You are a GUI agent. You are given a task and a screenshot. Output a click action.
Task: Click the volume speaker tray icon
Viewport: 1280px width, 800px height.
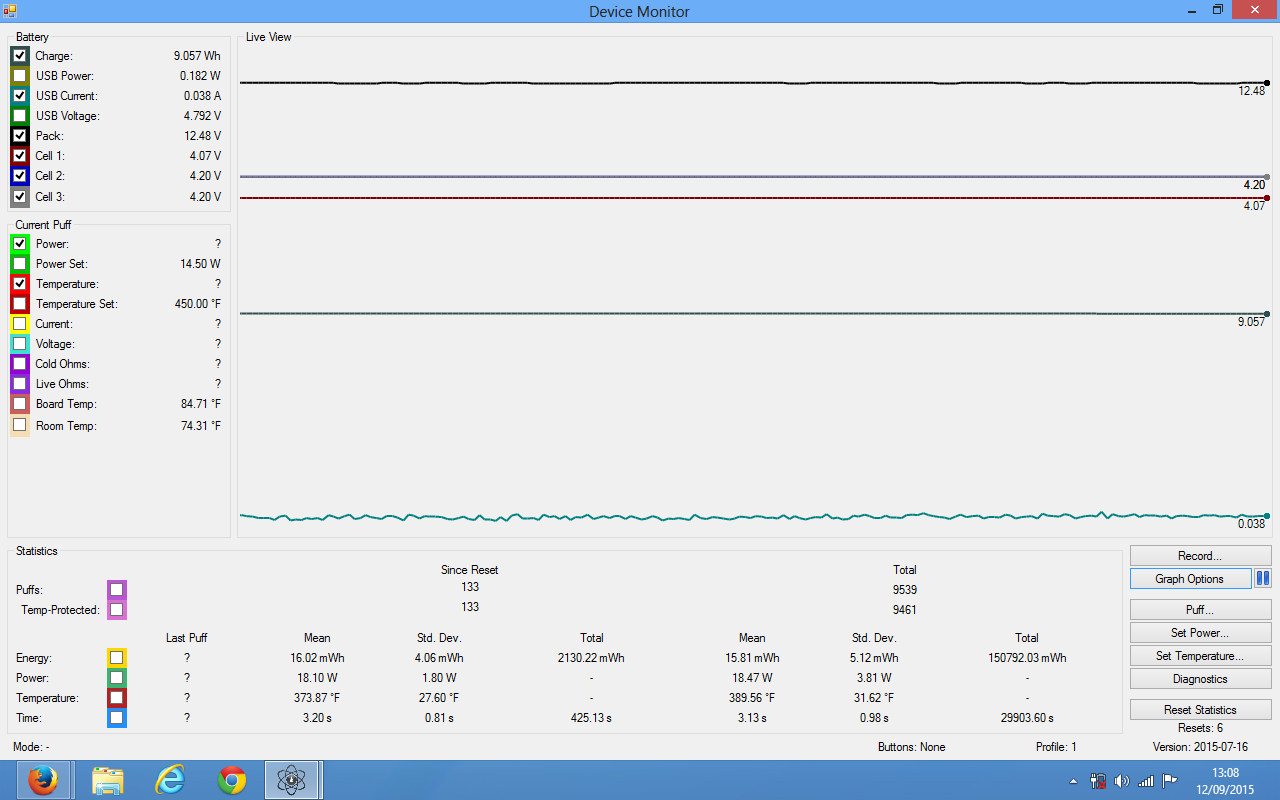coord(1121,781)
